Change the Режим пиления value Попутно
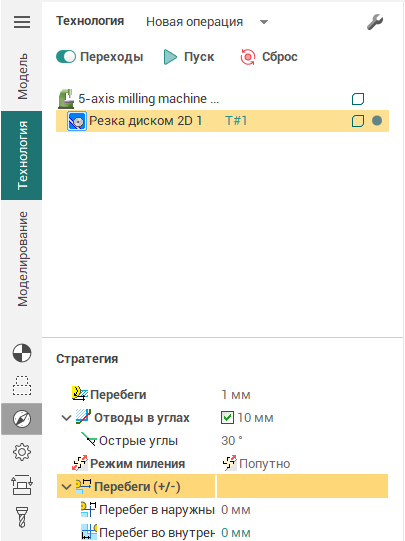 265,464
